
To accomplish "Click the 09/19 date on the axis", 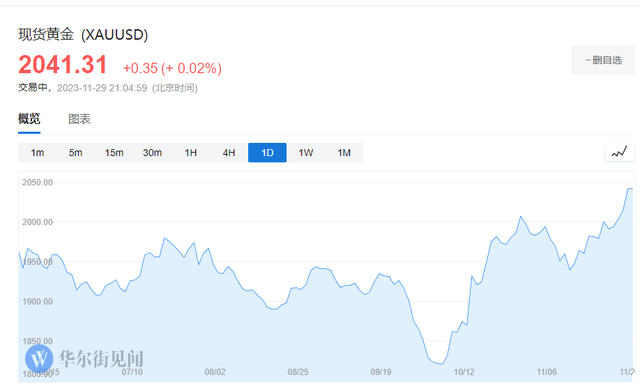I will [381, 372].
